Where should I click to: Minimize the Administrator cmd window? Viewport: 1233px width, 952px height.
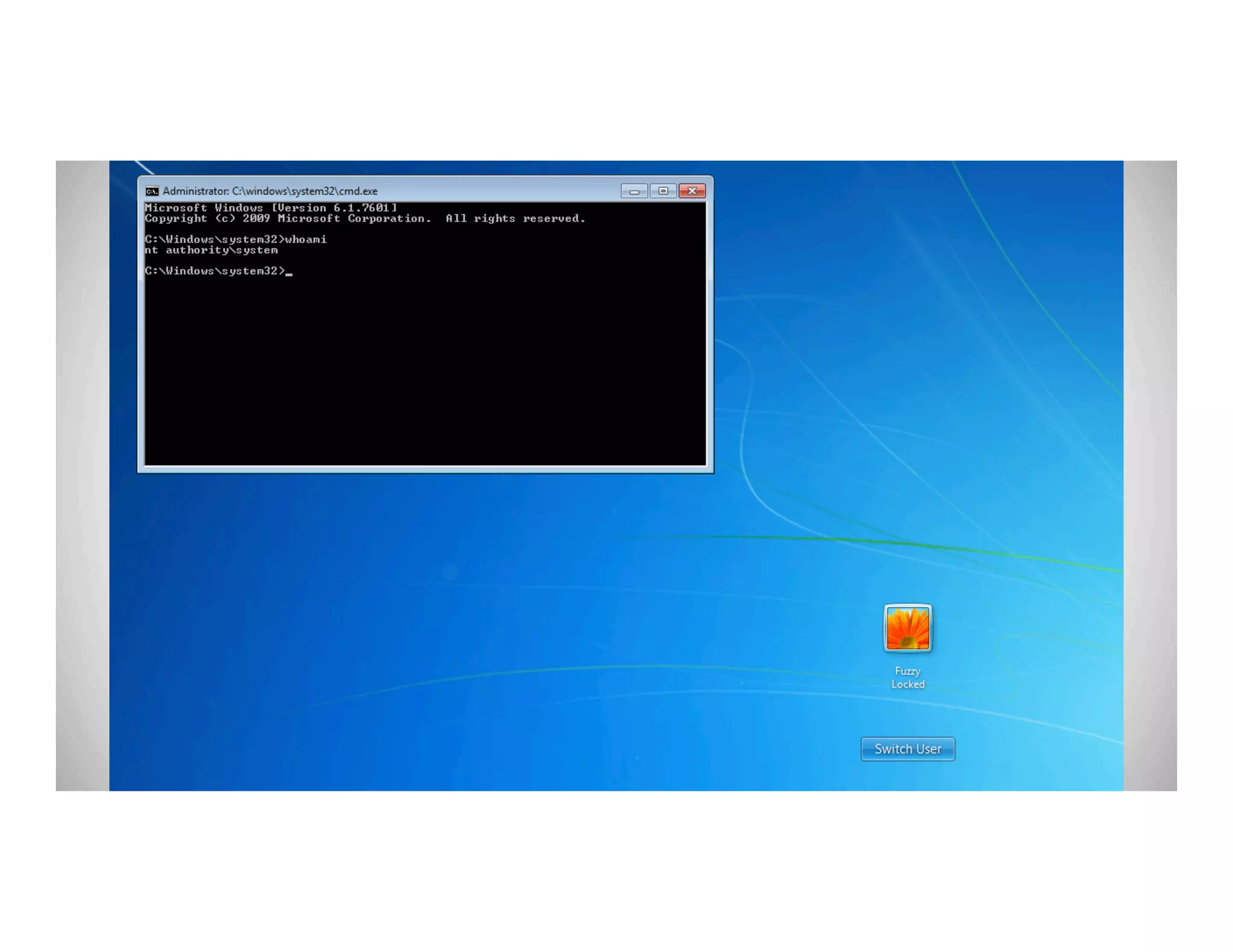pos(634,191)
